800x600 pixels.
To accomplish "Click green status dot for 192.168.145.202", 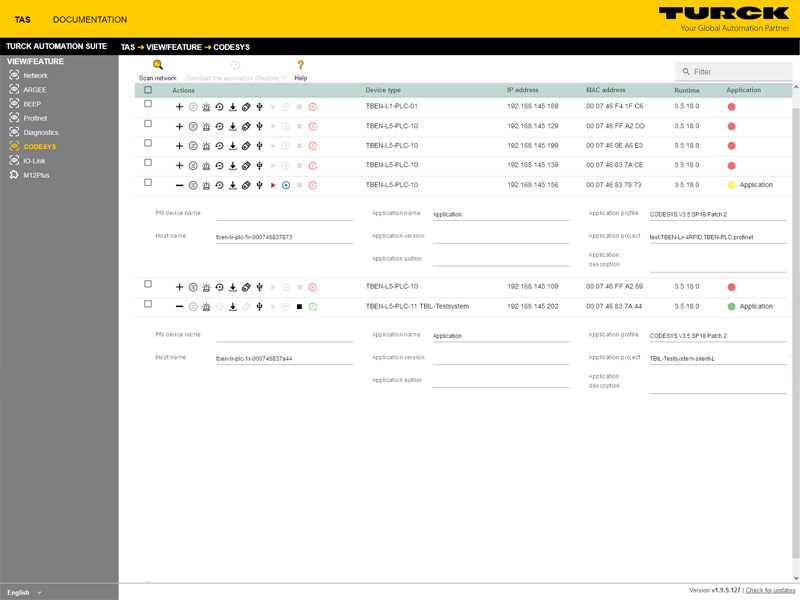I will click(731, 307).
